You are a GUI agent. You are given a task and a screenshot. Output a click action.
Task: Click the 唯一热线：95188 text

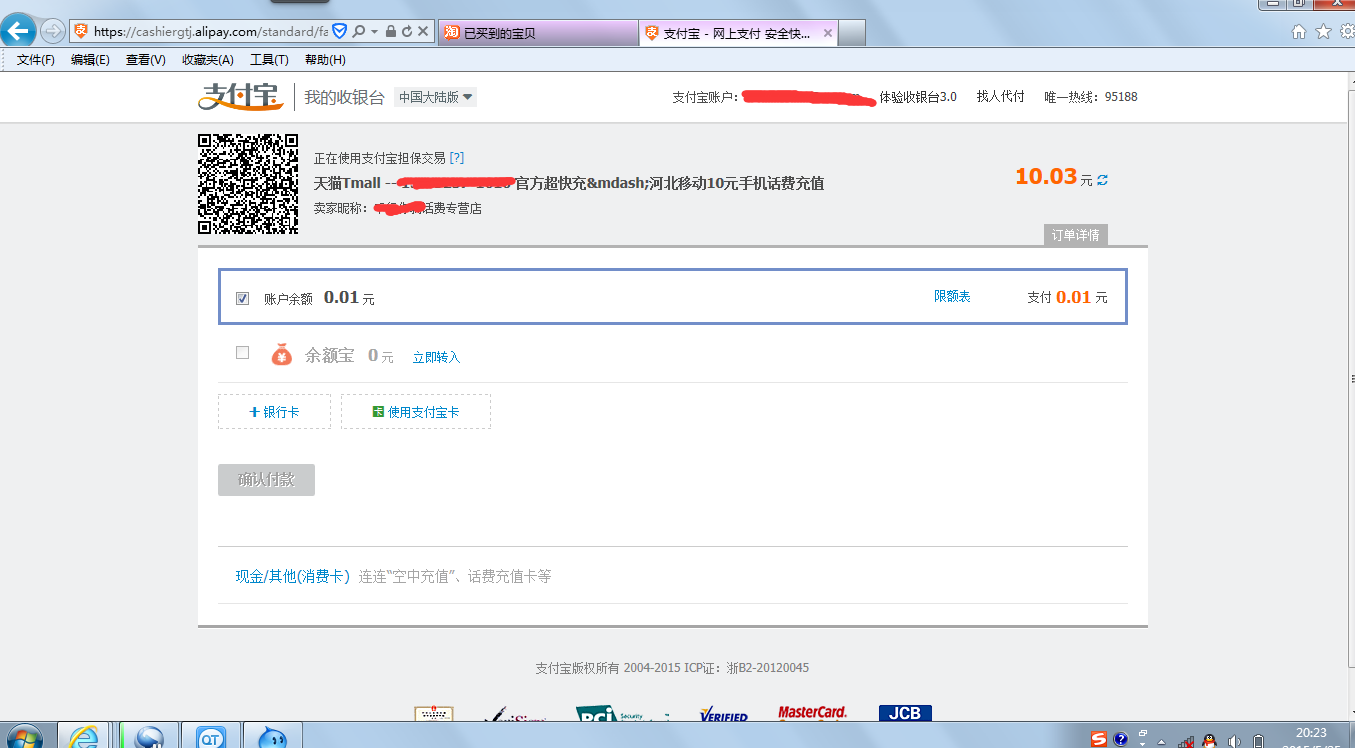(1091, 97)
